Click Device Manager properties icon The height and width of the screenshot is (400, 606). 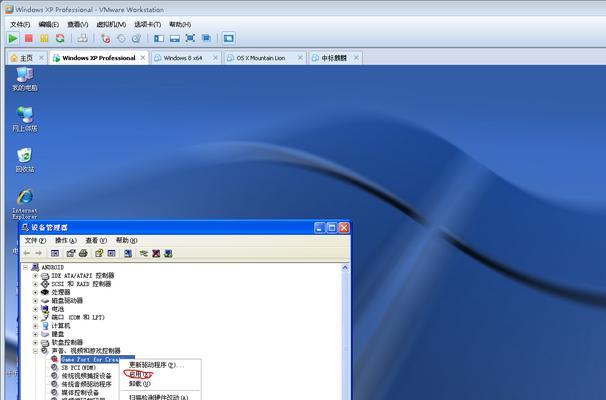(x=71, y=253)
